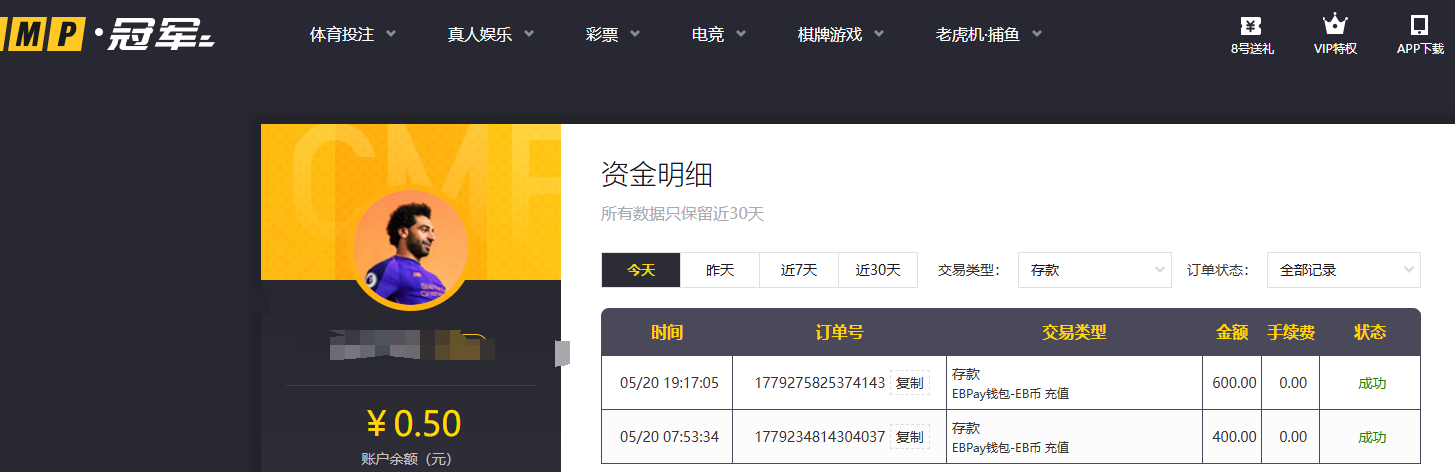Image resolution: width=1455 pixels, height=472 pixels.
Task: Expand the 棋牌游戏 menu
Action: point(840,34)
